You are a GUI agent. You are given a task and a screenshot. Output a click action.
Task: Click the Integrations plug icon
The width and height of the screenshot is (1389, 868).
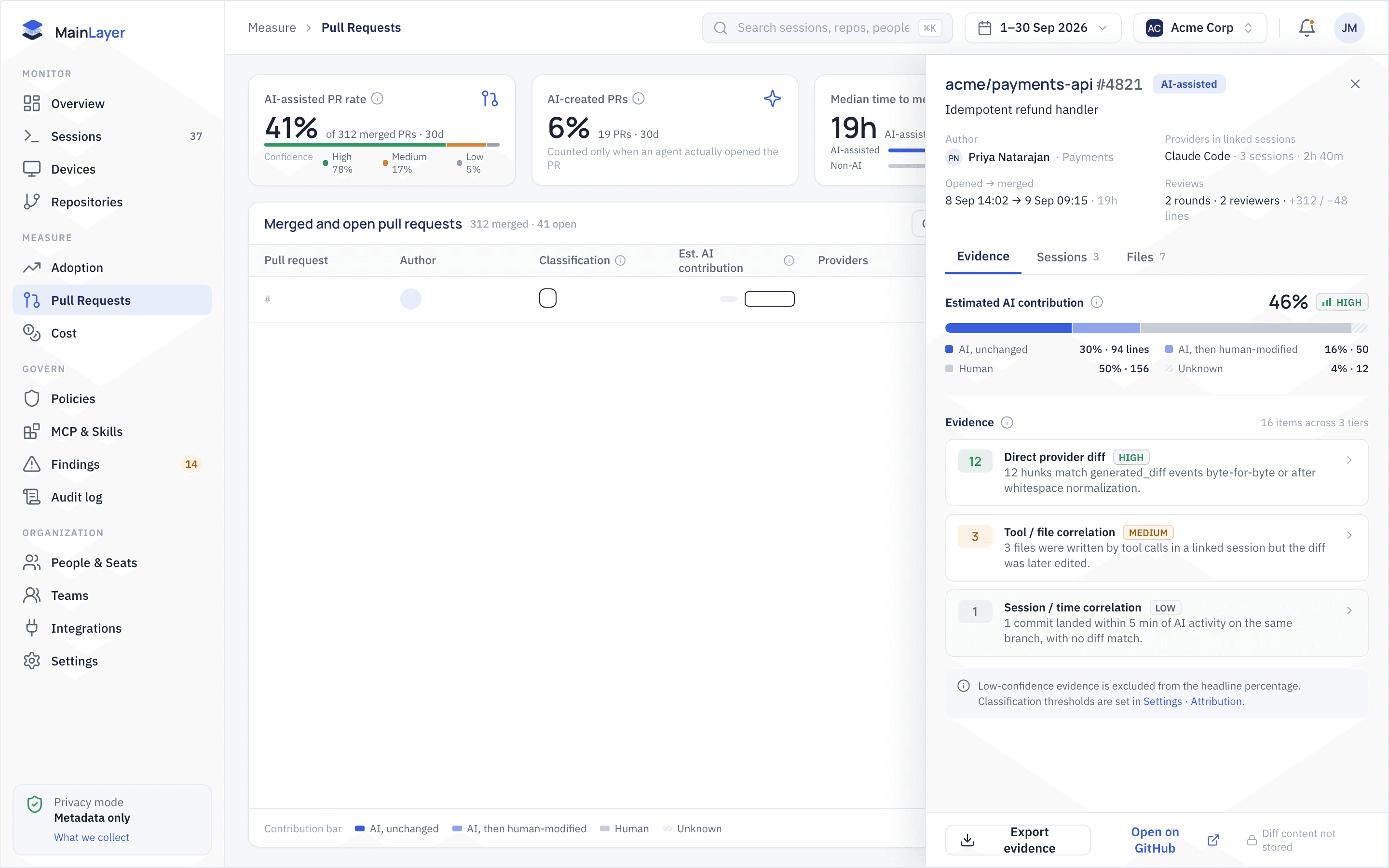pyautogui.click(x=31, y=628)
